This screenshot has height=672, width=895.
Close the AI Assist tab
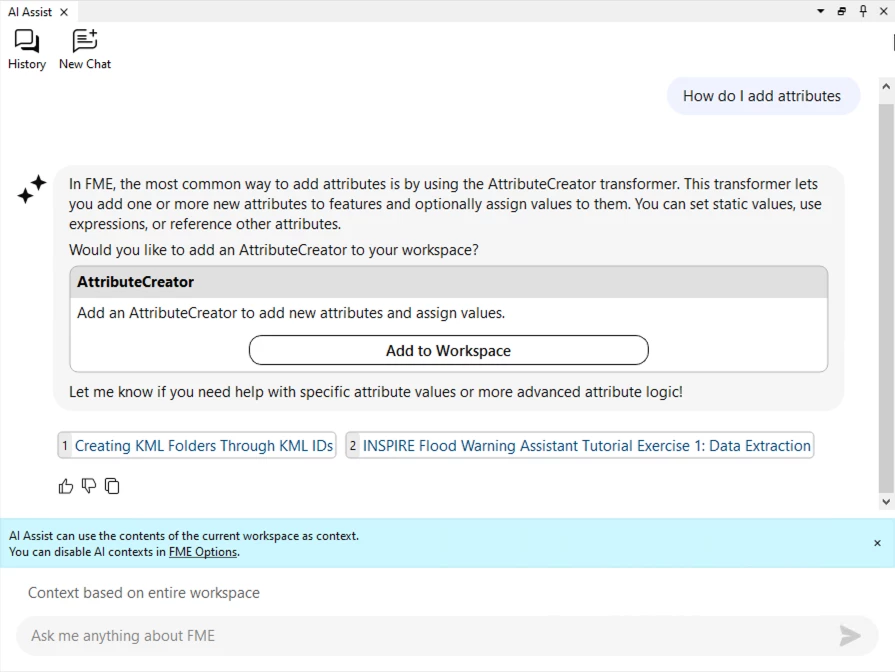64,12
